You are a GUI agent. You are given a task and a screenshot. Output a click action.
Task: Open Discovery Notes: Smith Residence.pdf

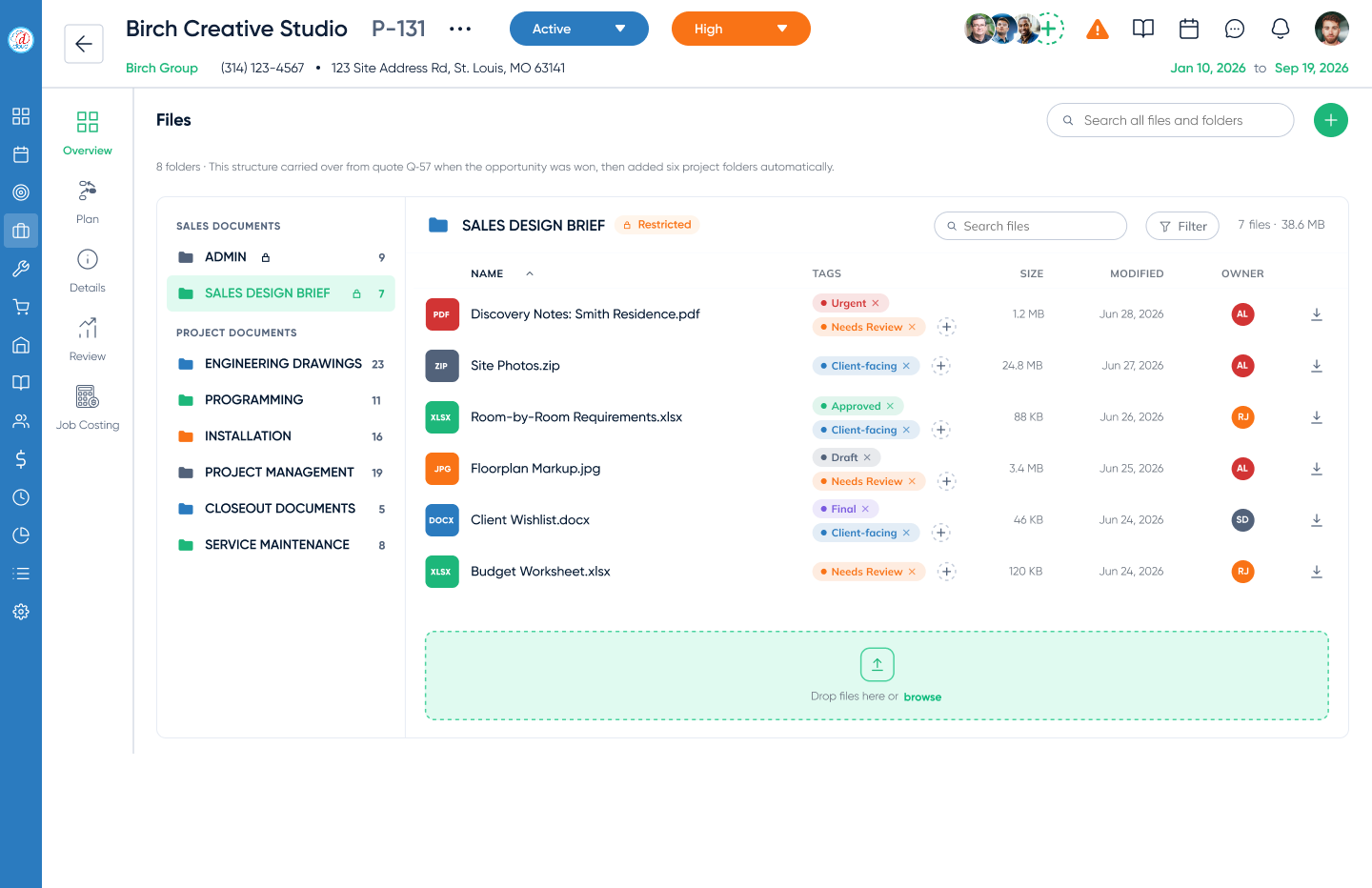585,314
